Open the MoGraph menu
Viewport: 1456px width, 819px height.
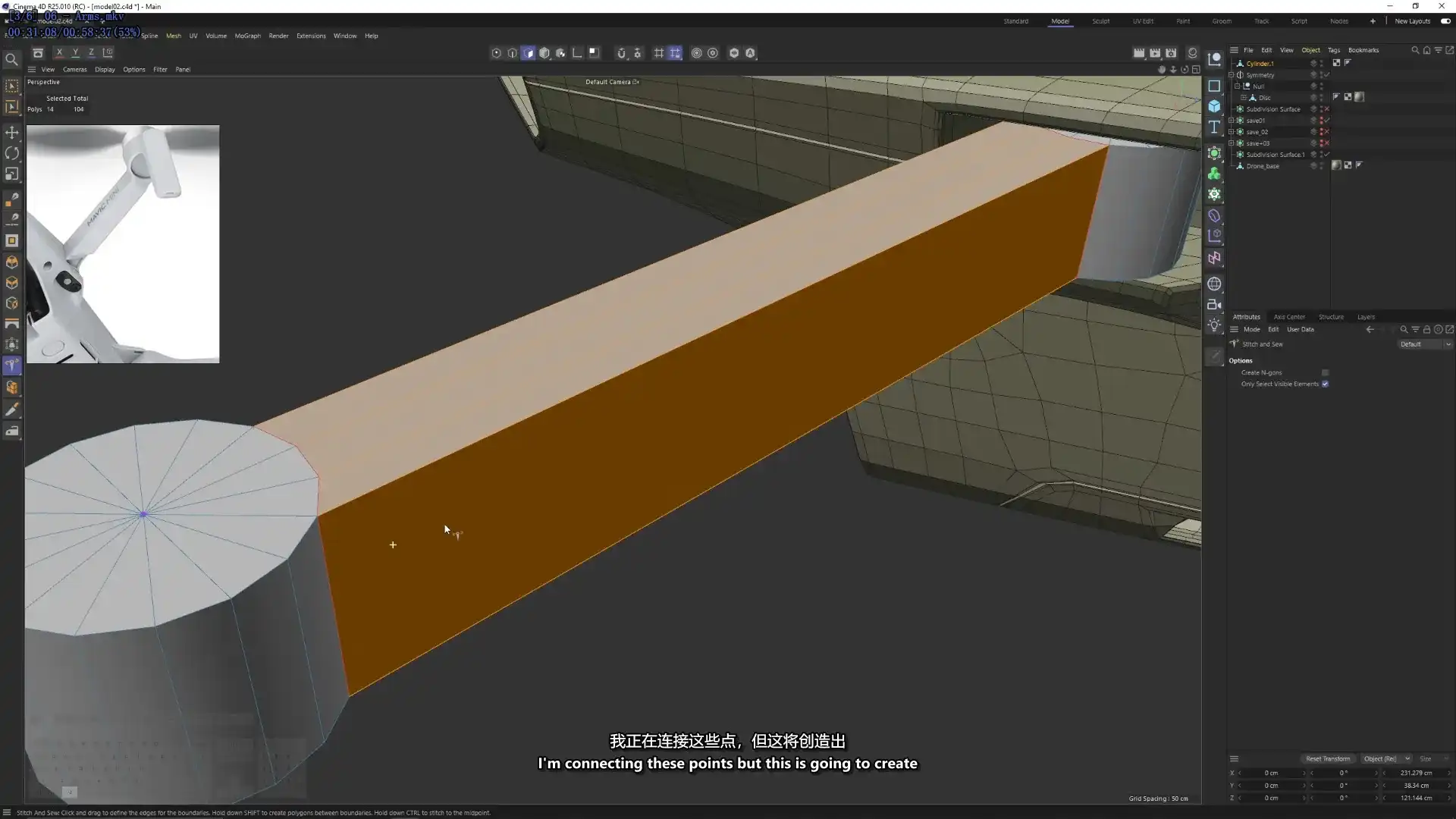[x=248, y=36]
